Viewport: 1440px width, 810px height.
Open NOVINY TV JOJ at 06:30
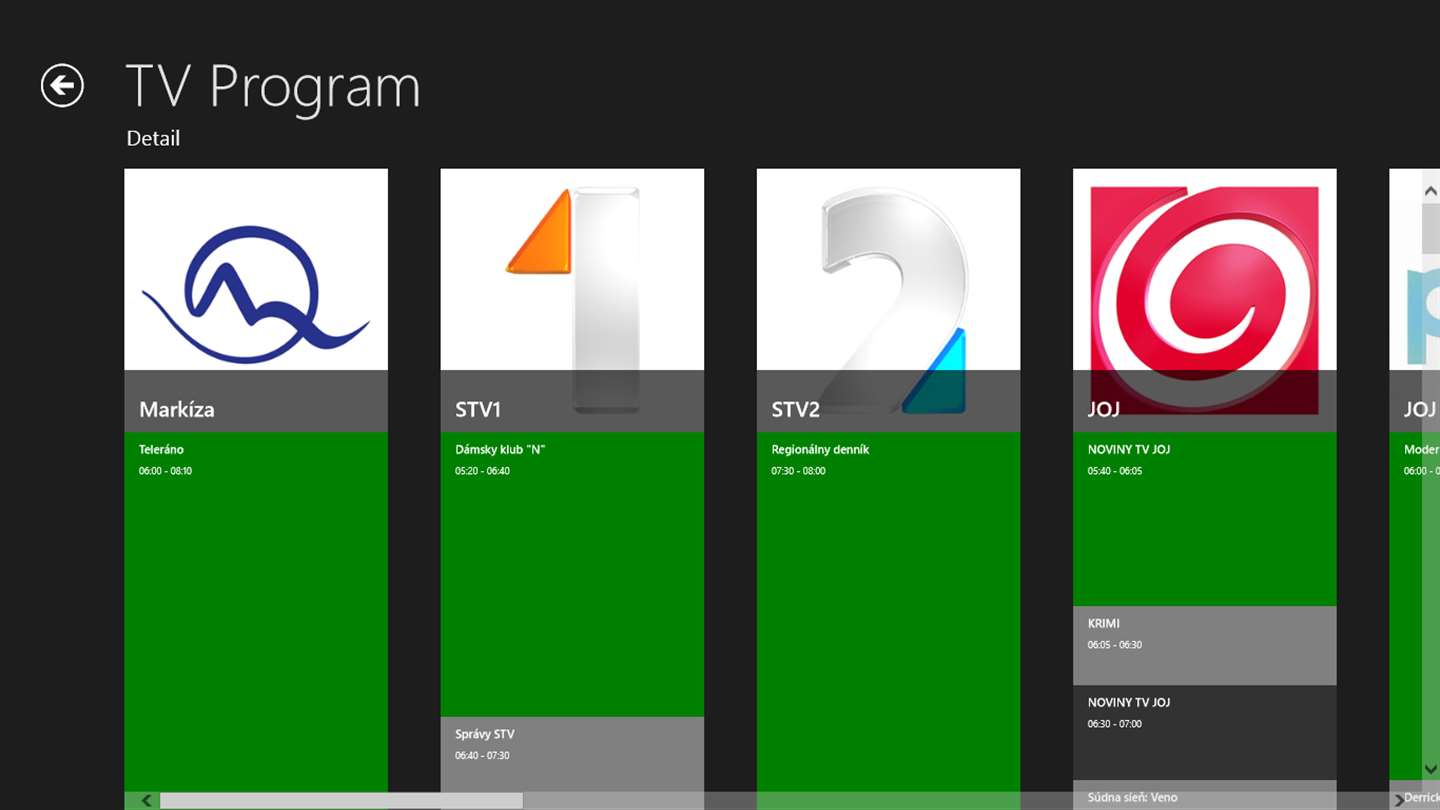click(1204, 732)
